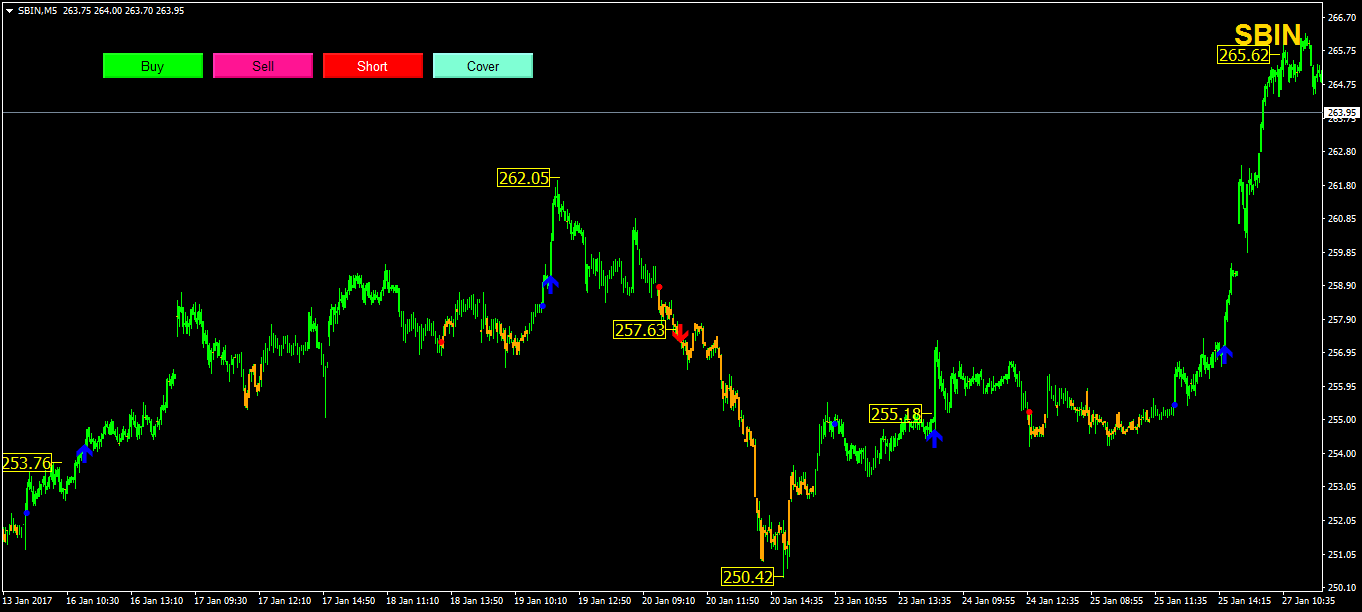
Task: Select the 265.62 high price label
Action: (1244, 55)
